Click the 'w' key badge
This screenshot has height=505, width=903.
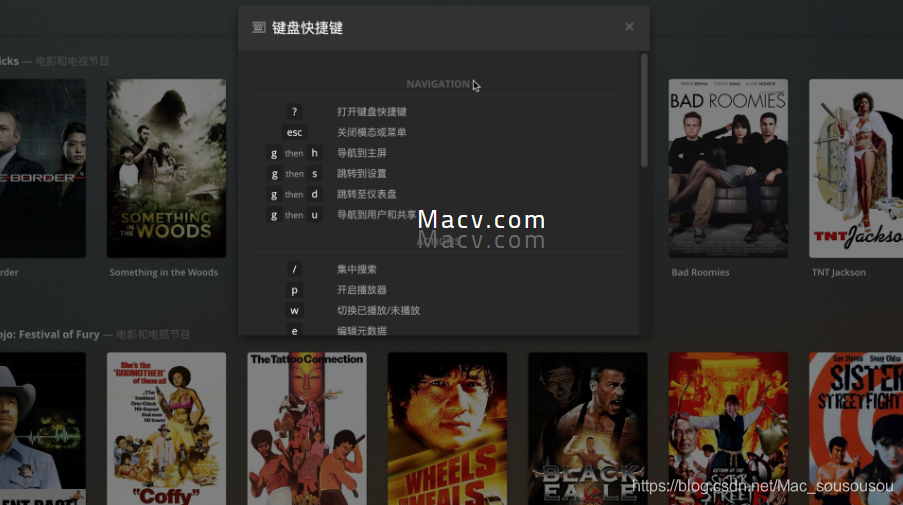[294, 310]
